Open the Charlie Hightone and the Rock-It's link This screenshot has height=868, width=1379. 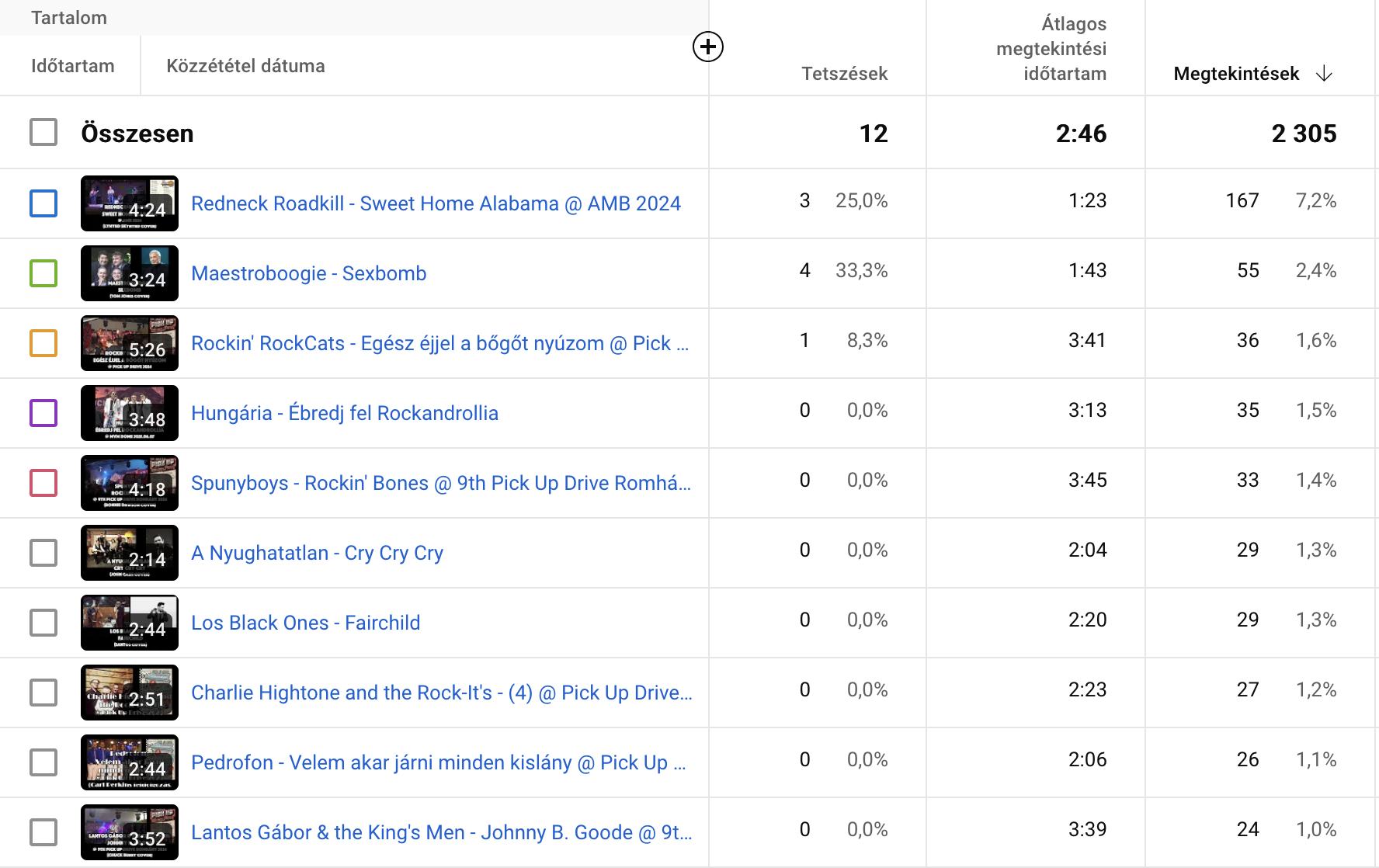(441, 693)
